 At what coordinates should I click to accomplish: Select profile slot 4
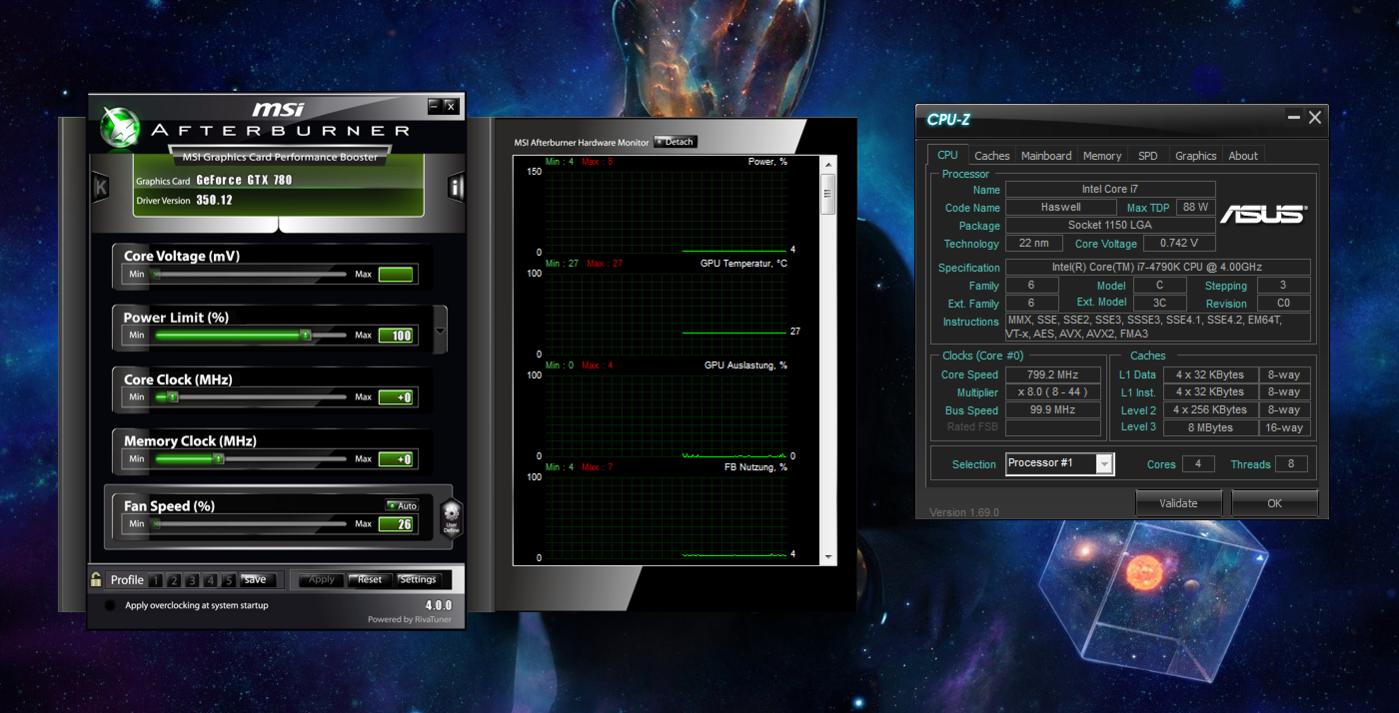point(210,580)
